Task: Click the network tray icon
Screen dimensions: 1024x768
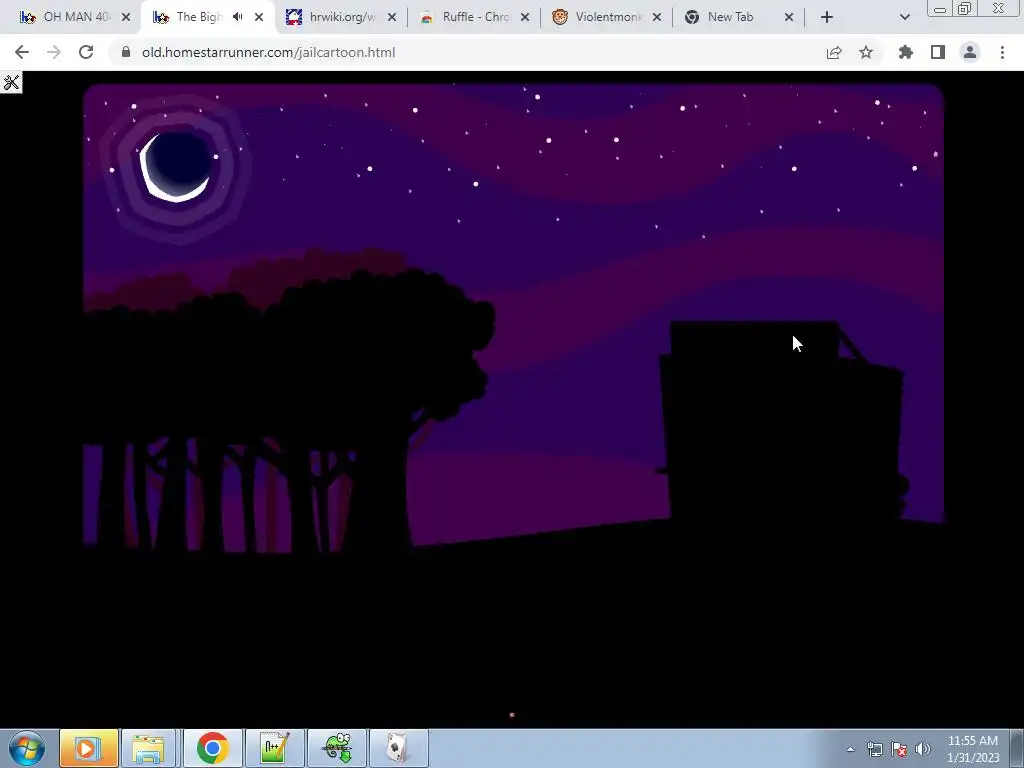Action: click(x=874, y=749)
